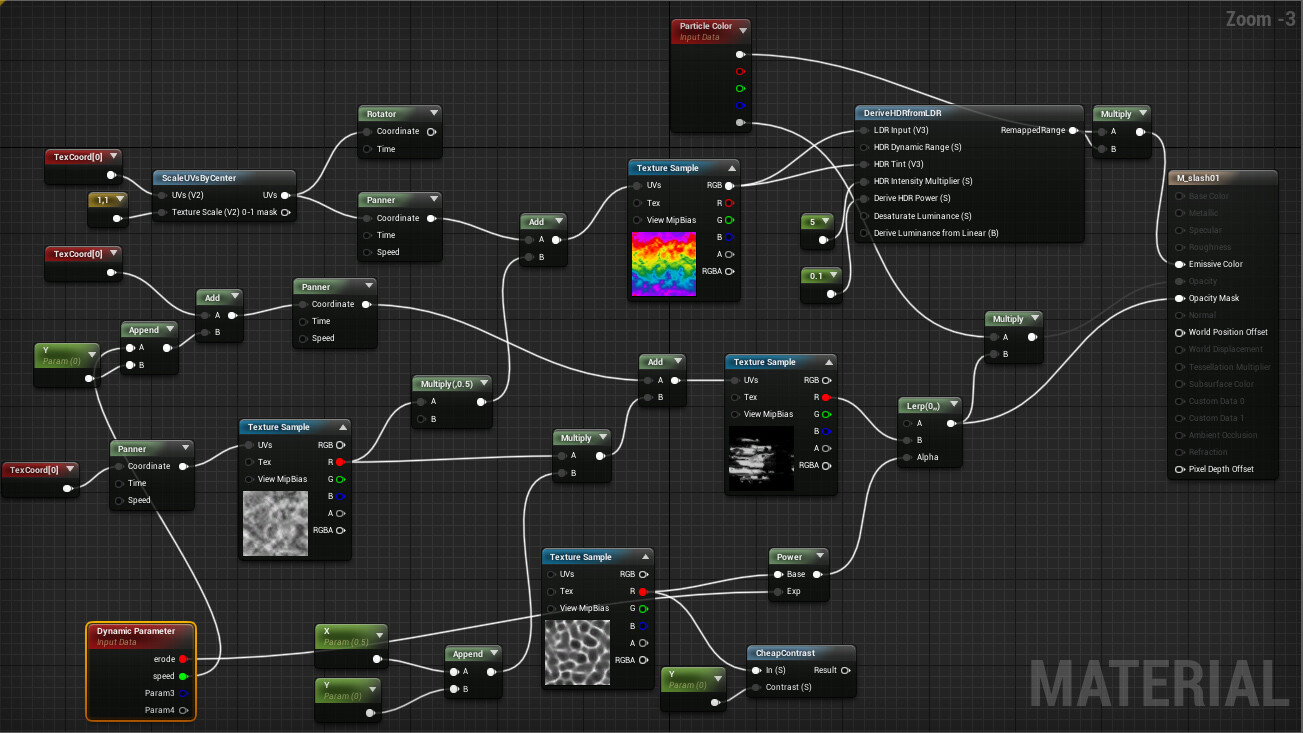Screen dimensions: 1303x733
Task: Click the red channel swatch on Particle Color
Action: click(x=738, y=71)
